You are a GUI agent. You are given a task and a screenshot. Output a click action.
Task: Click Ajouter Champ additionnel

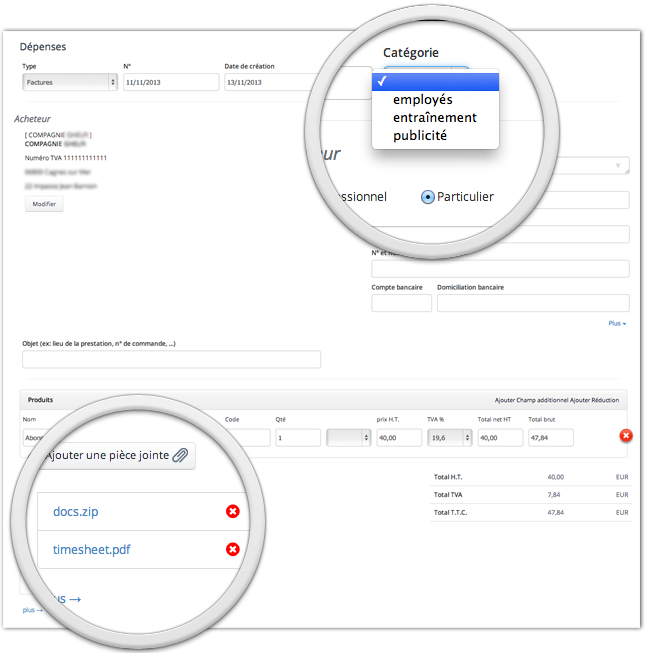click(x=531, y=400)
